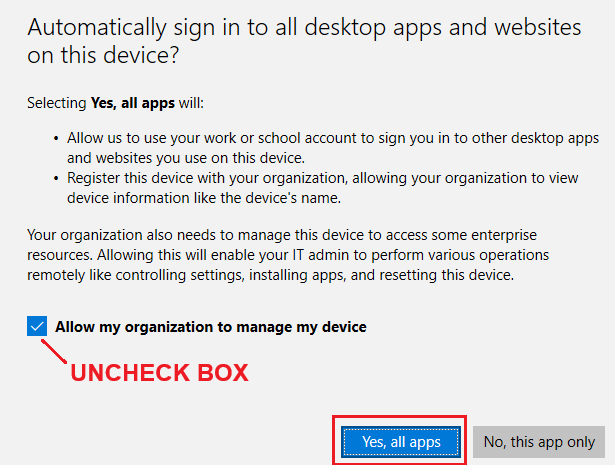615x465 pixels.
Task: Click the bullet dot before 'Allow us to use'
Action: [56, 139]
